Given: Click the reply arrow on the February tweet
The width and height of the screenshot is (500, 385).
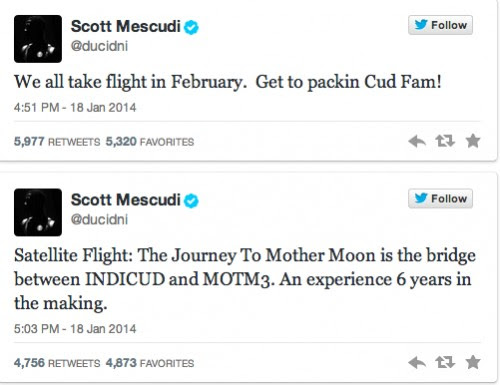Looking at the screenshot, I should (x=417, y=141).
